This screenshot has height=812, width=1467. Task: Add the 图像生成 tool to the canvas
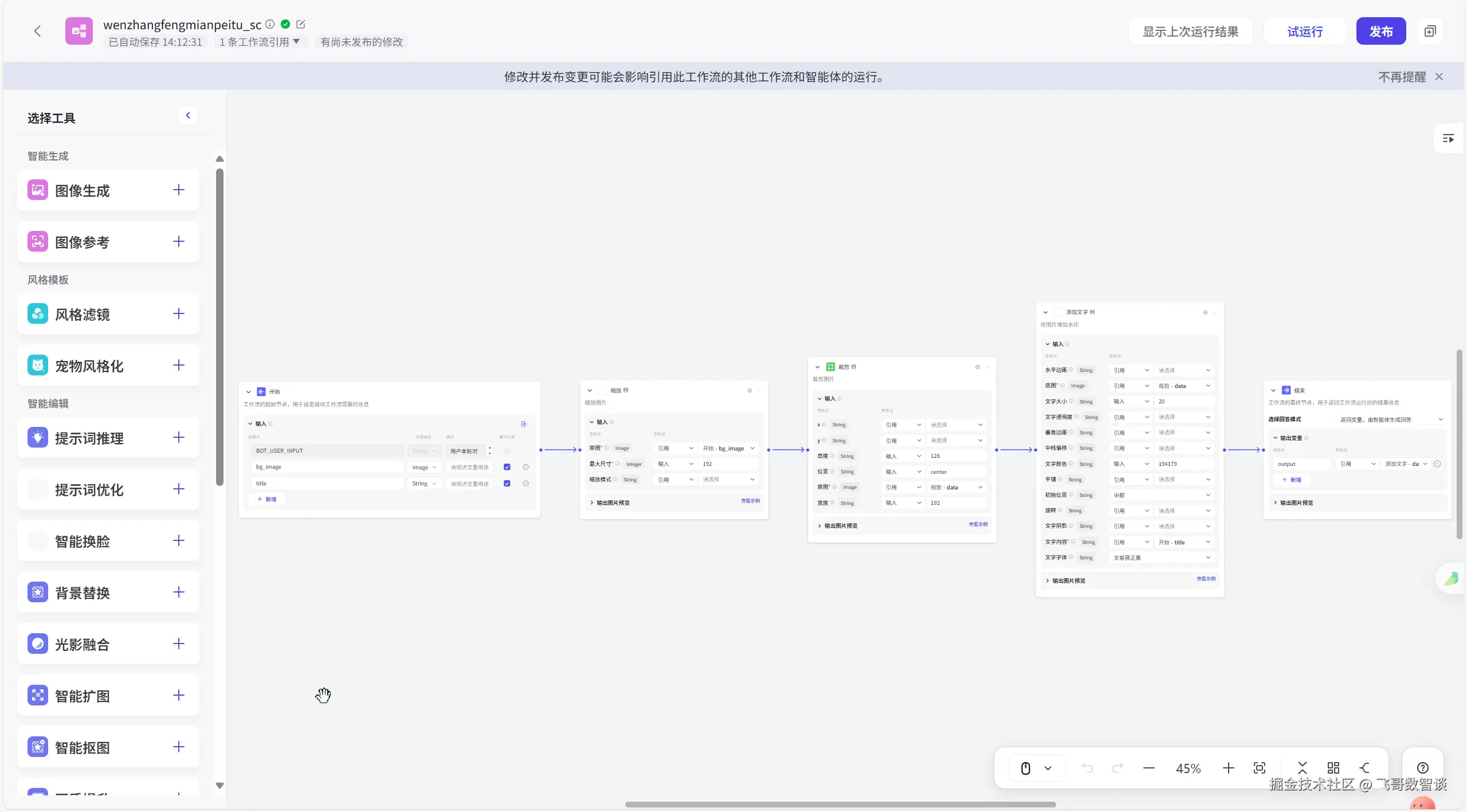tap(179, 190)
